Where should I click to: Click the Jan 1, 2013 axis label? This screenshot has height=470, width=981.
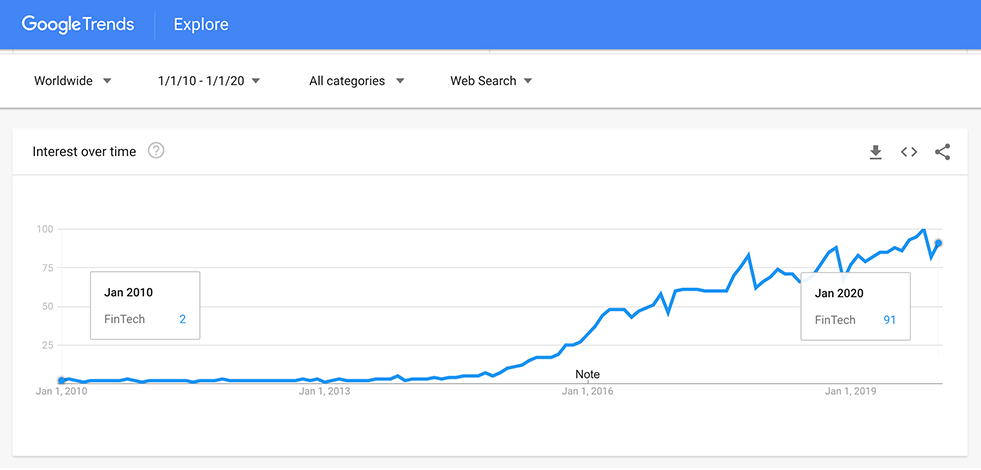324,392
